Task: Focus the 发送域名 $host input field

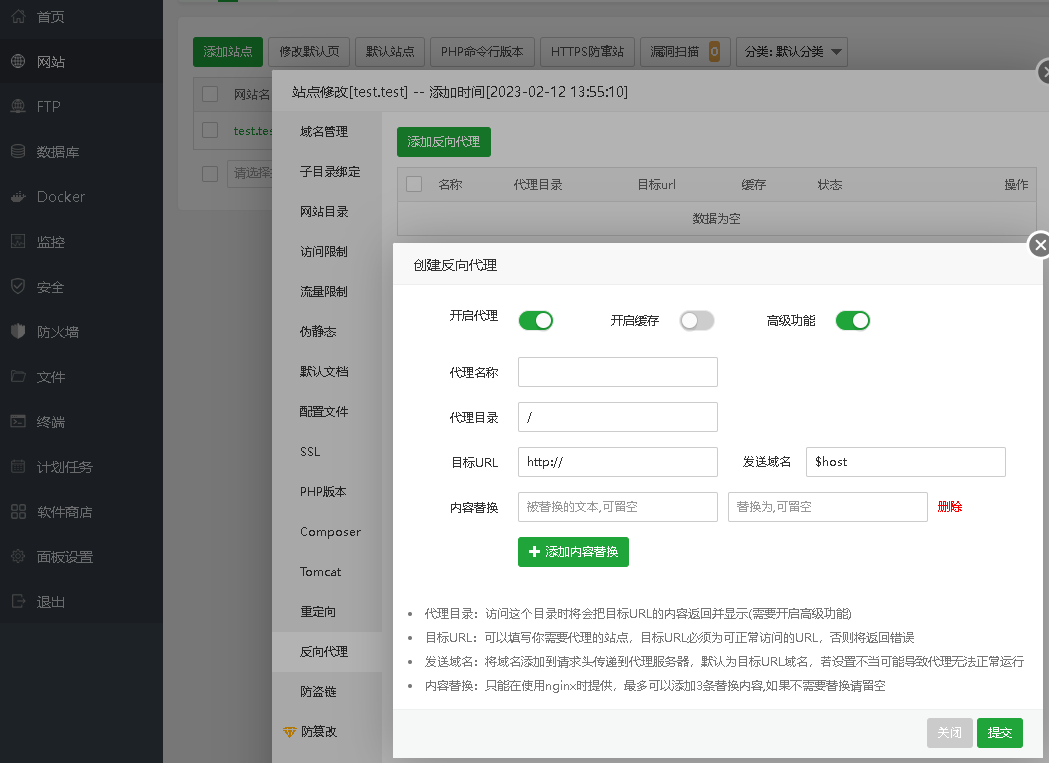Action: point(906,462)
